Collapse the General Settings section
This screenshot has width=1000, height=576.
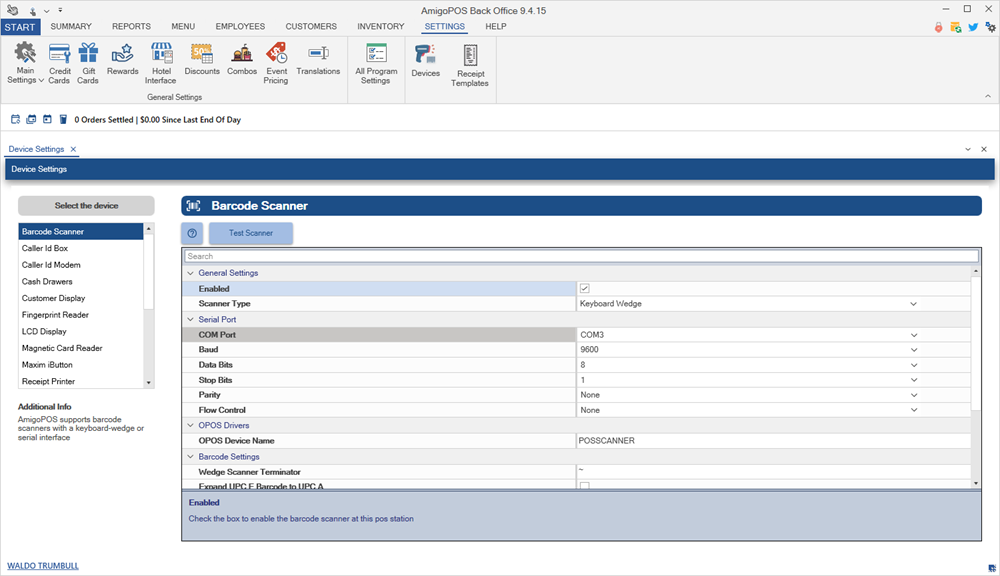[x=190, y=273]
